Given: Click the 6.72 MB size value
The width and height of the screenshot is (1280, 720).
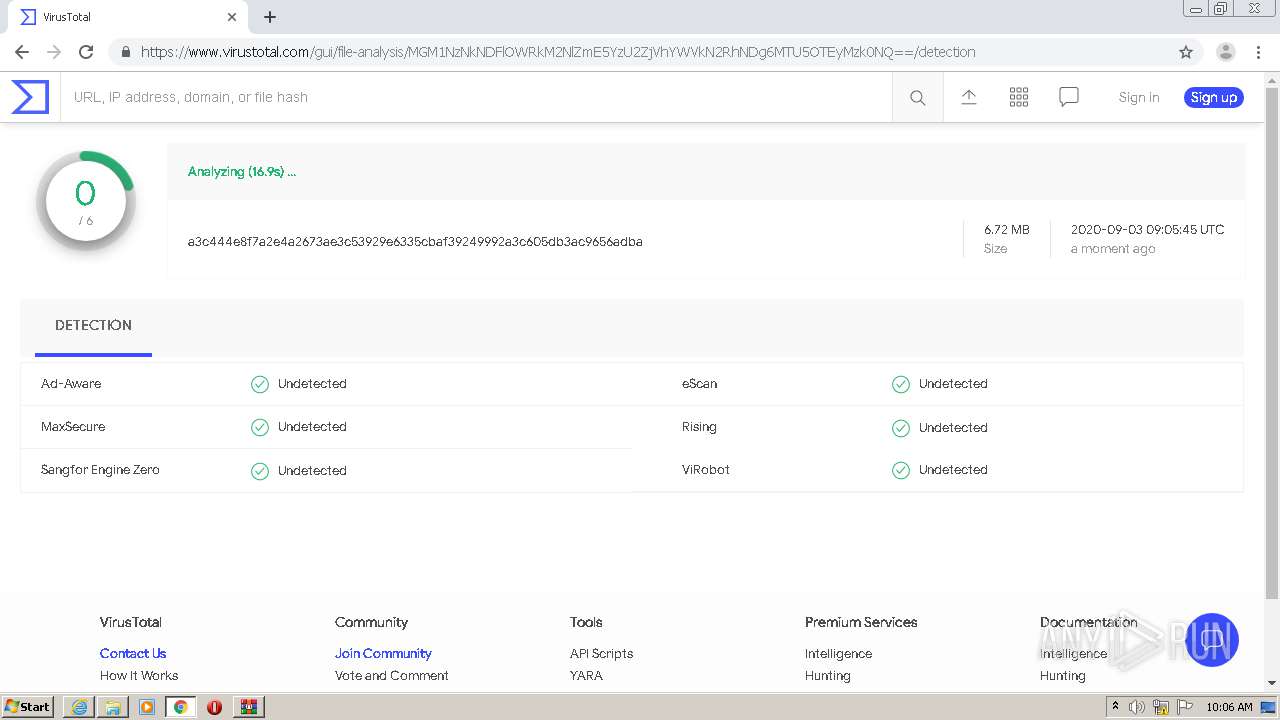Looking at the screenshot, I should pos(1006,230).
